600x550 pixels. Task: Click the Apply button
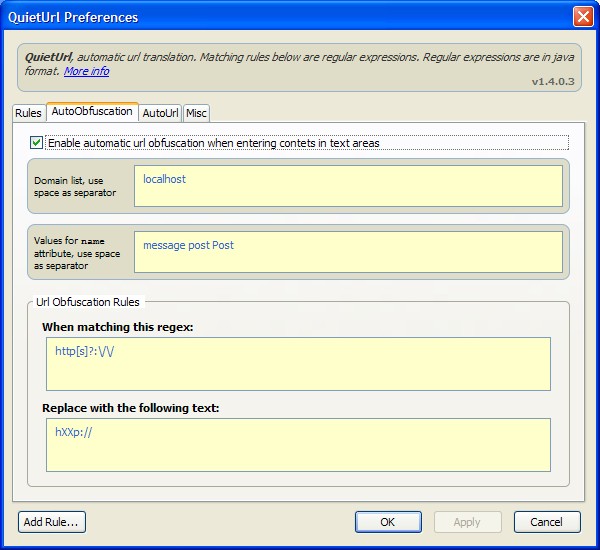click(467, 522)
